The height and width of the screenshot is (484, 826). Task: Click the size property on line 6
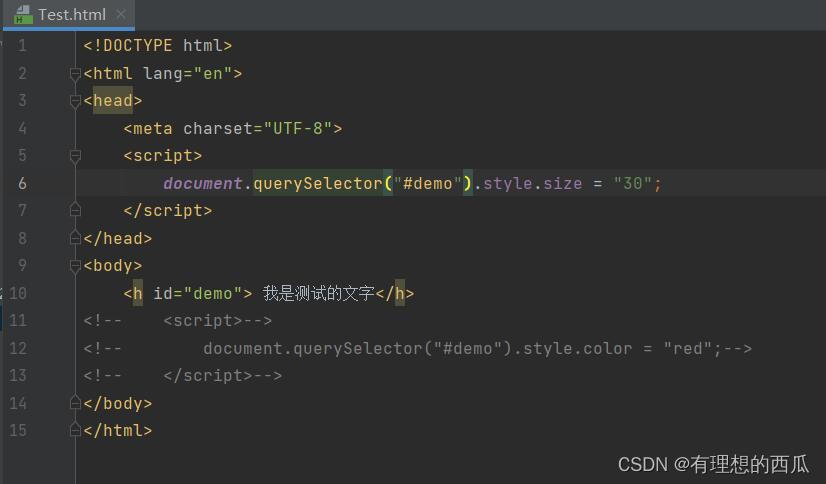pyautogui.click(x=563, y=183)
